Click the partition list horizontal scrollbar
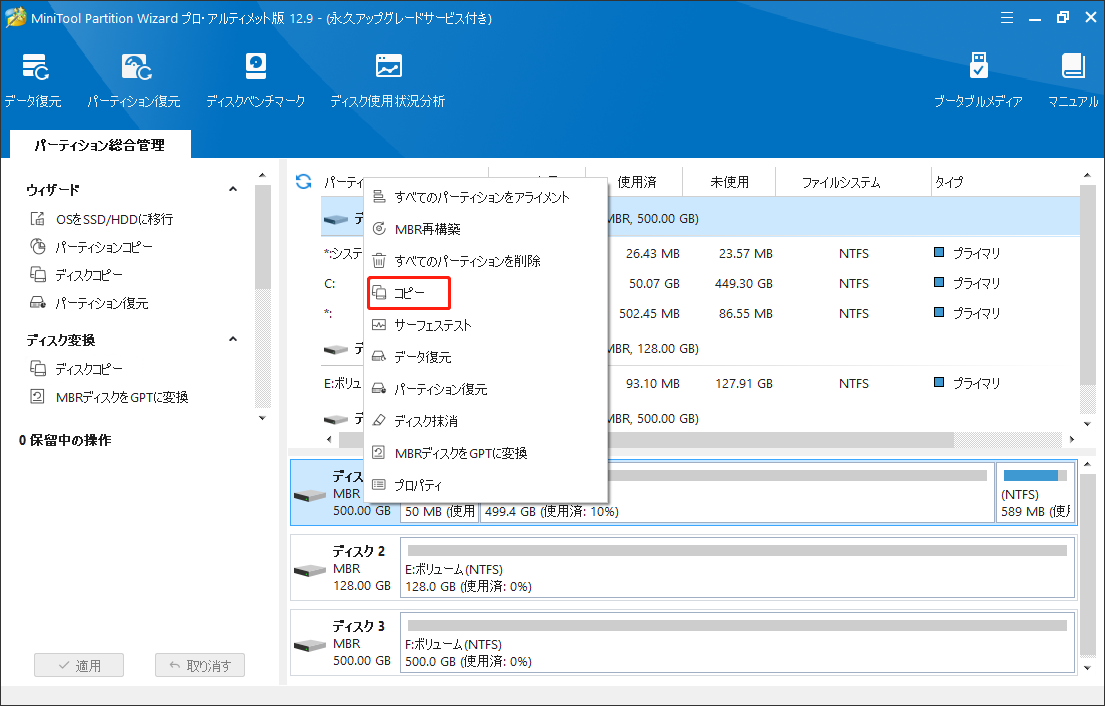 tap(646, 439)
